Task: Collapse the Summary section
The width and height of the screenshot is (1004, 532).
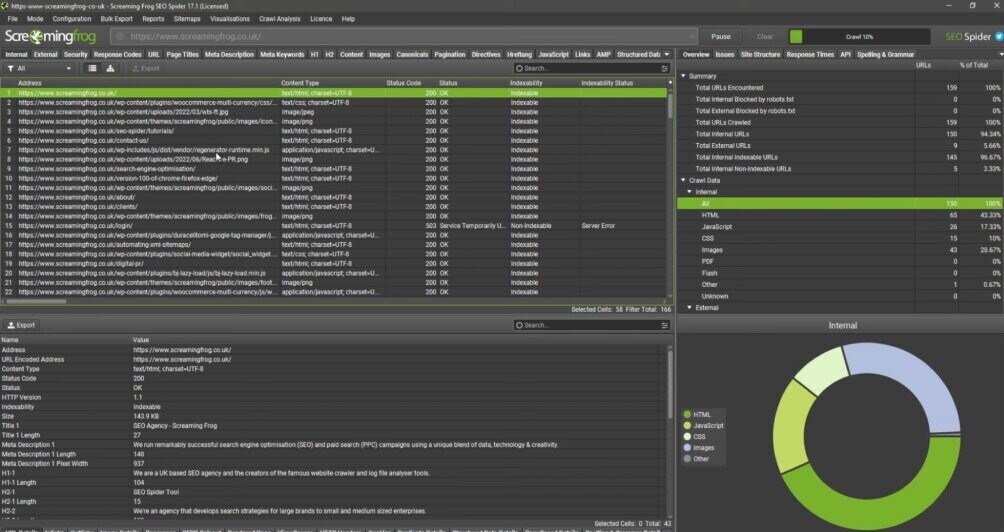Action: pos(683,76)
